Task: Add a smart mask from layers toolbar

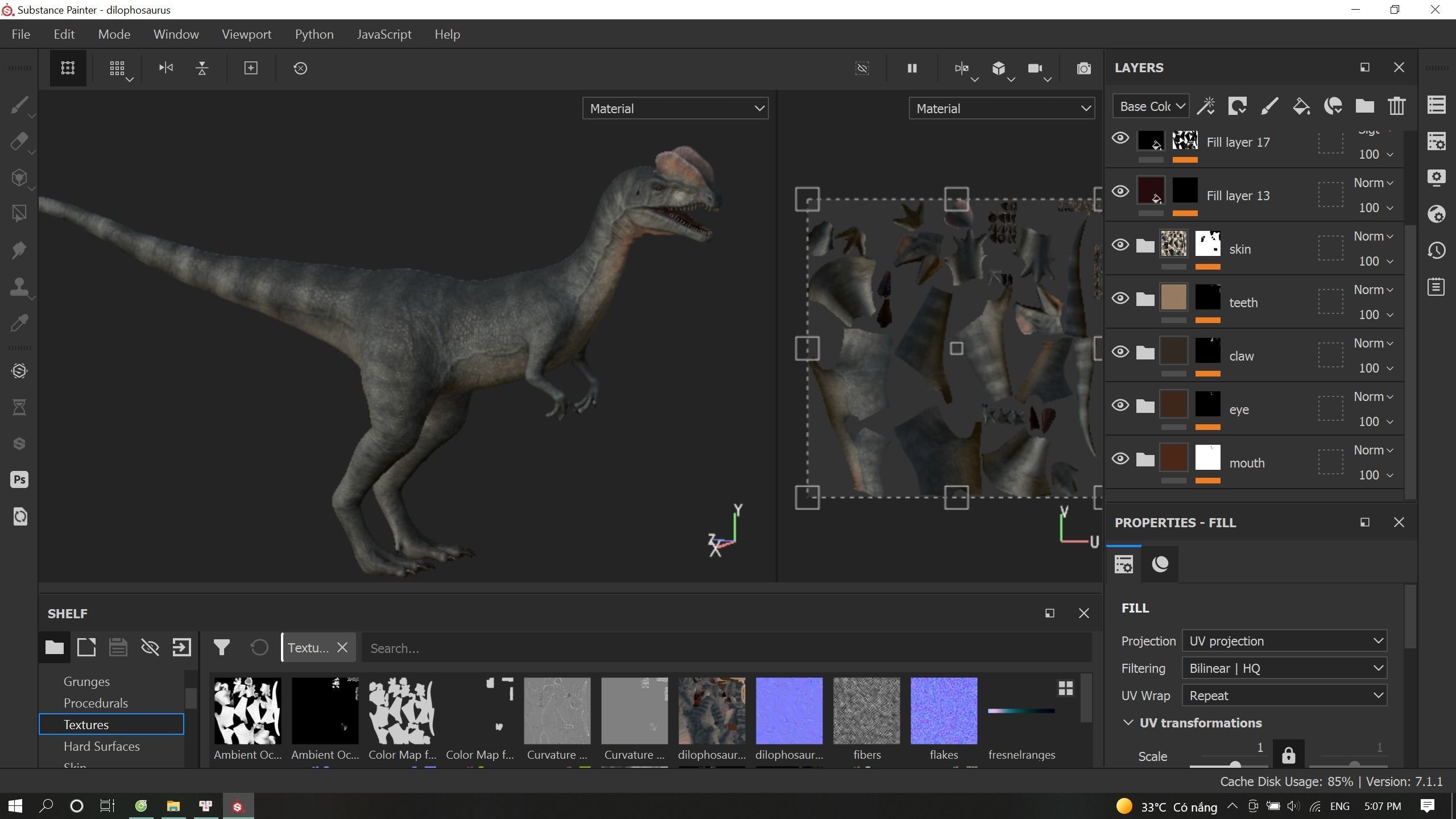Action: coord(1238,106)
